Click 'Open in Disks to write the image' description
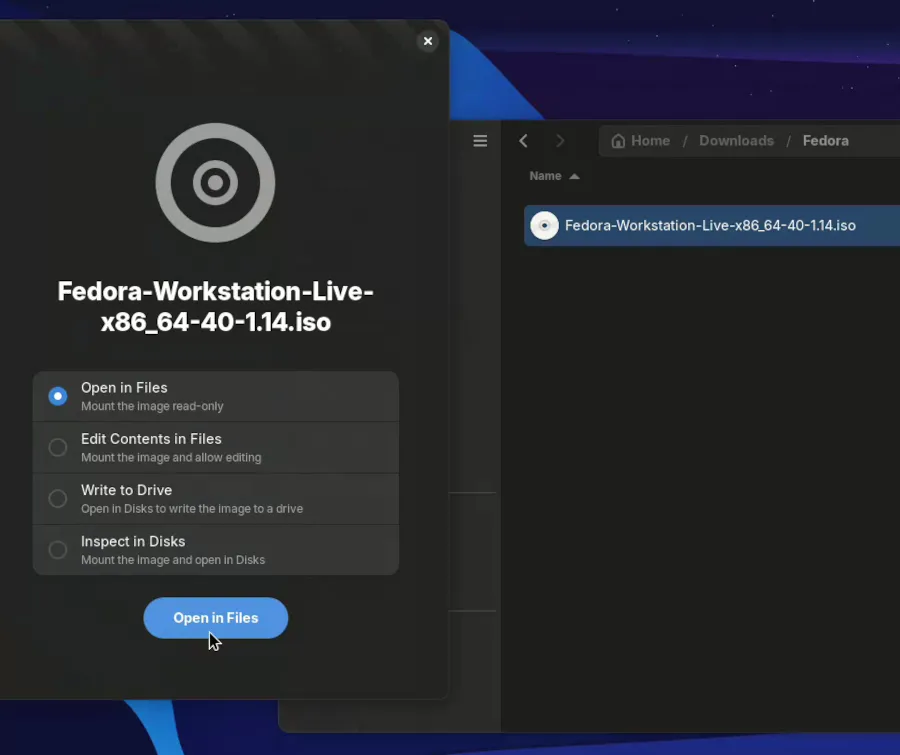The height and width of the screenshot is (755, 900). click(192, 509)
